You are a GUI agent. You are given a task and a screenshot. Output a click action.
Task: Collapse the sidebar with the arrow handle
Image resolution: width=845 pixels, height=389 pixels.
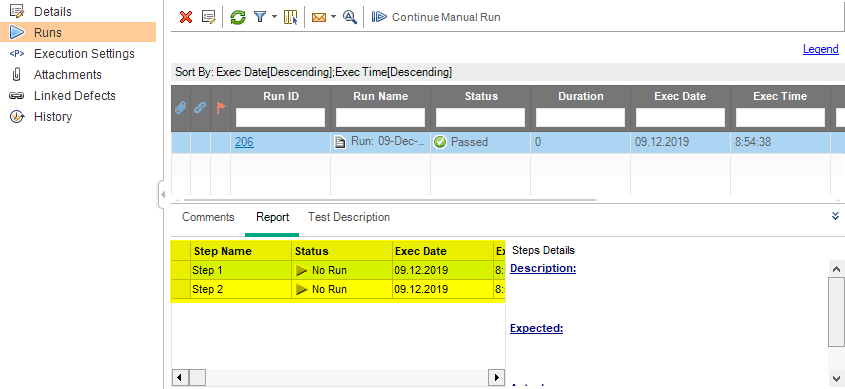tap(161, 194)
